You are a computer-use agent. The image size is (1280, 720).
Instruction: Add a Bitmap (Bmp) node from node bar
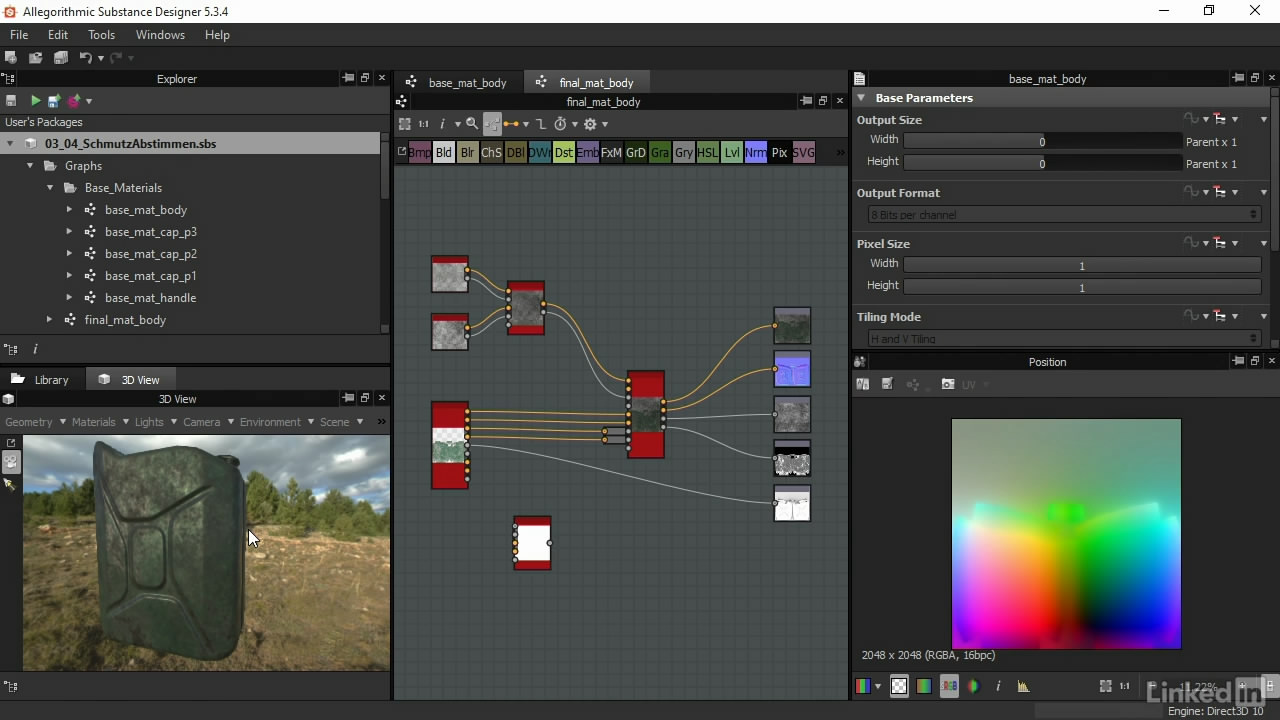pos(420,153)
